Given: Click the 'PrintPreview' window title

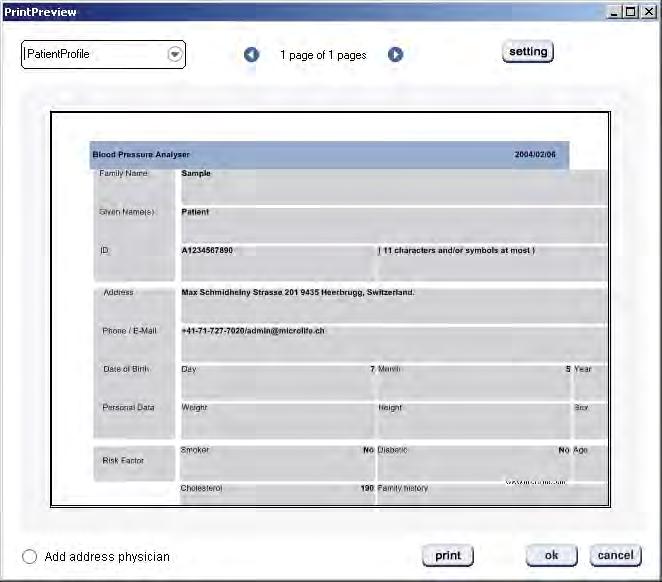Looking at the screenshot, I should tap(40, 12).
